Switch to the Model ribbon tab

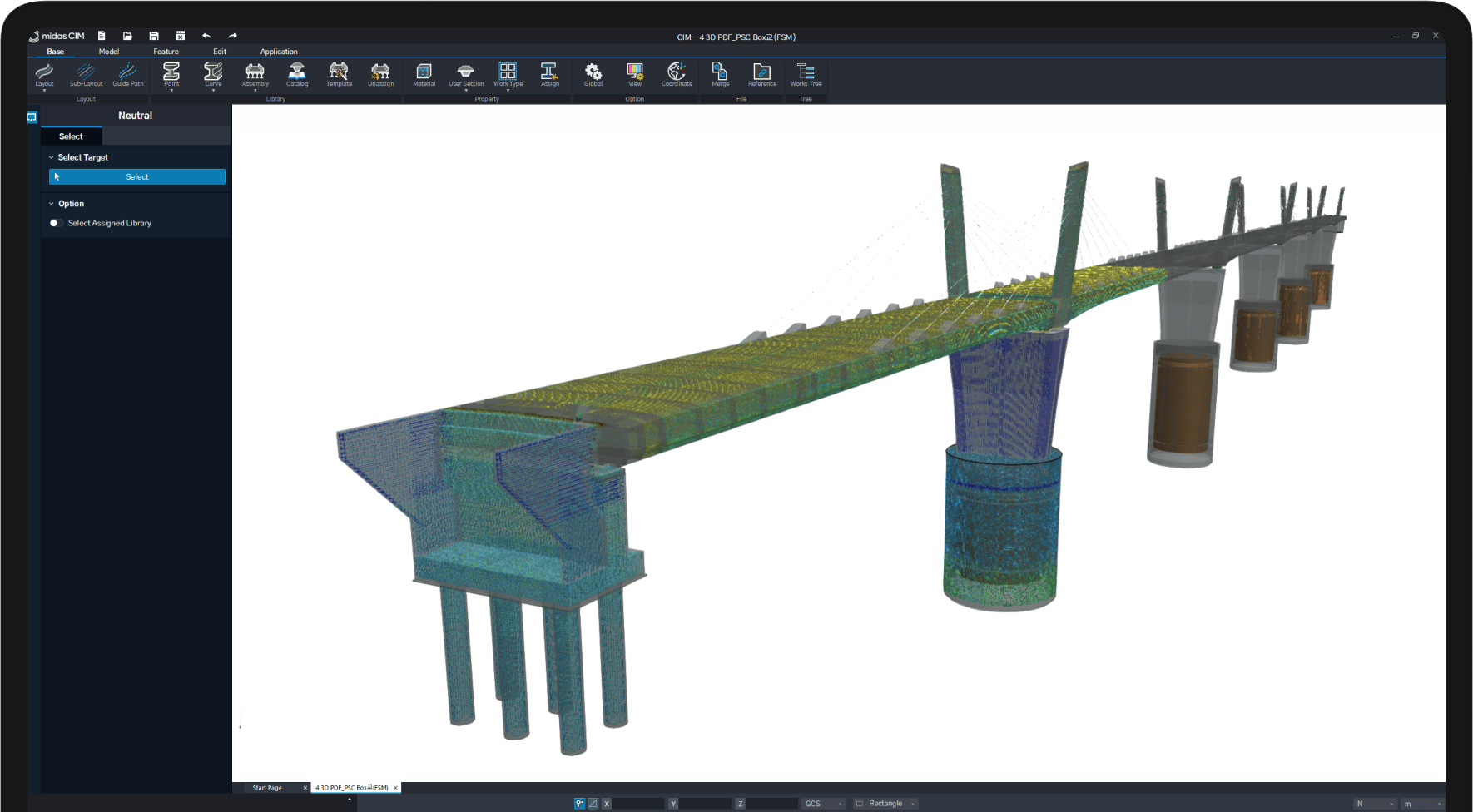point(108,52)
